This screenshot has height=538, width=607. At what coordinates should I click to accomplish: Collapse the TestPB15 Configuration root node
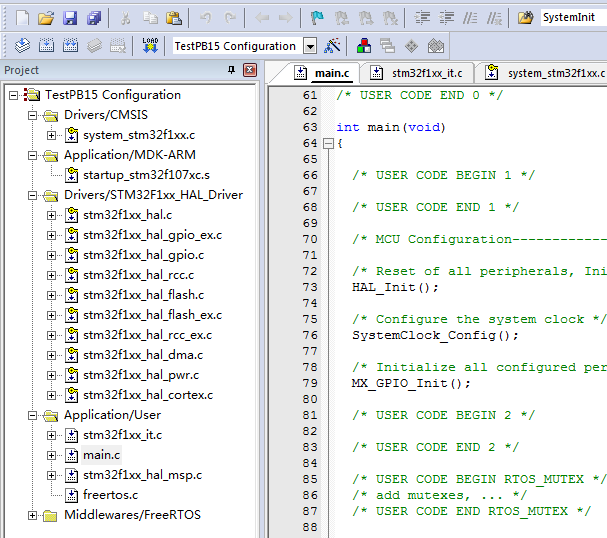(14, 95)
